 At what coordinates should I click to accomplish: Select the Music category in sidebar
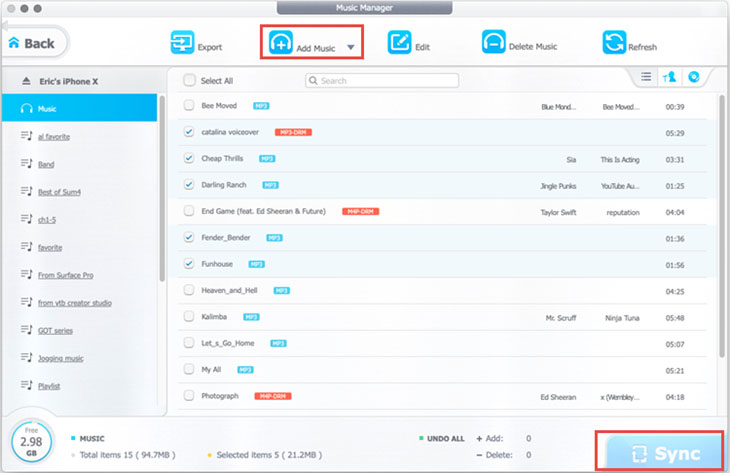point(80,108)
